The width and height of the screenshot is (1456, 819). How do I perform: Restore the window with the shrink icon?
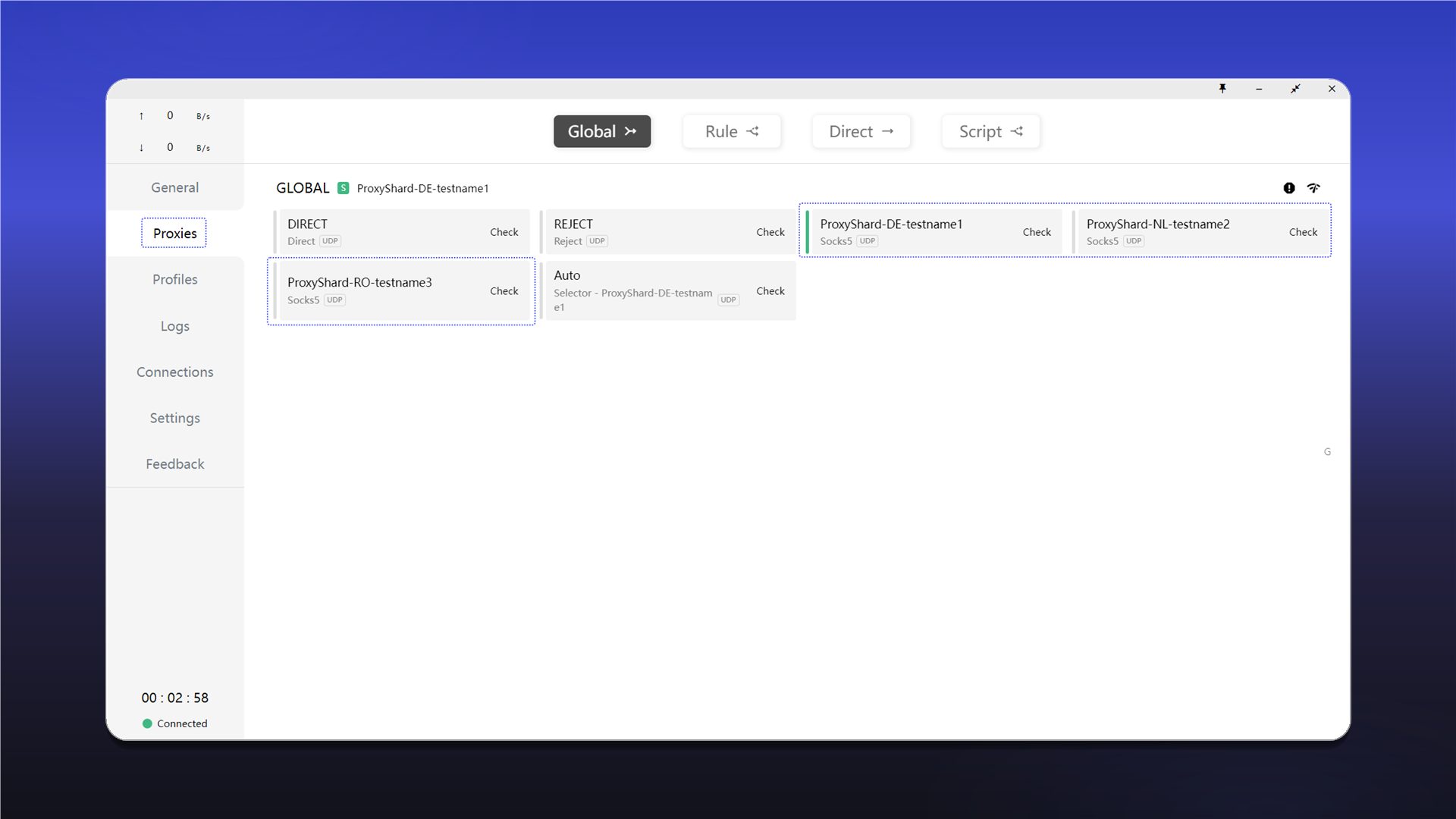[1295, 89]
